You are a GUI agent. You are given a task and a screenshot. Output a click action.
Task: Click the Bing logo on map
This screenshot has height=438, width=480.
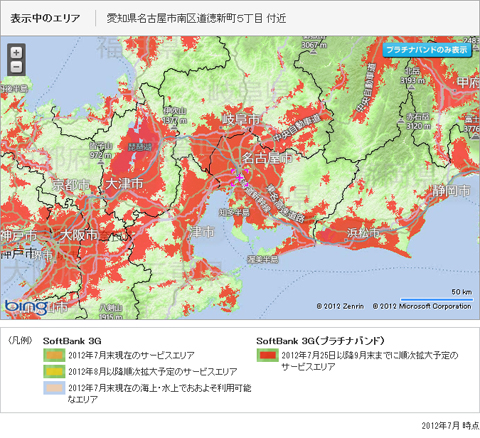26,307
